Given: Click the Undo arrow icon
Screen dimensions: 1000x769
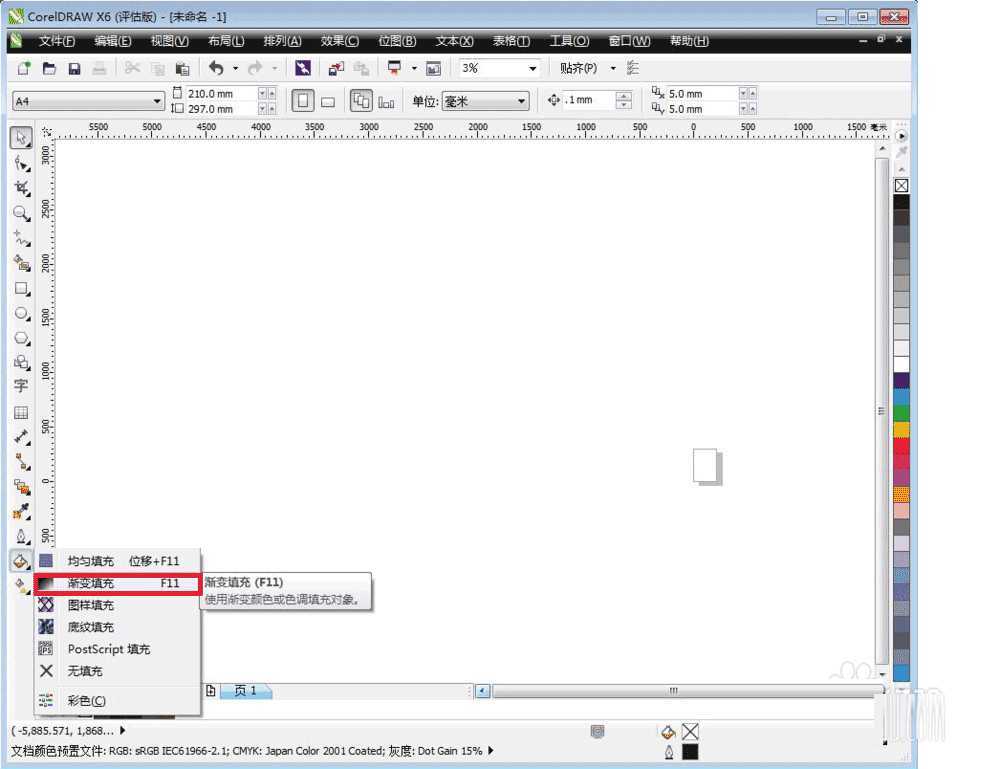Looking at the screenshot, I should click(x=217, y=68).
